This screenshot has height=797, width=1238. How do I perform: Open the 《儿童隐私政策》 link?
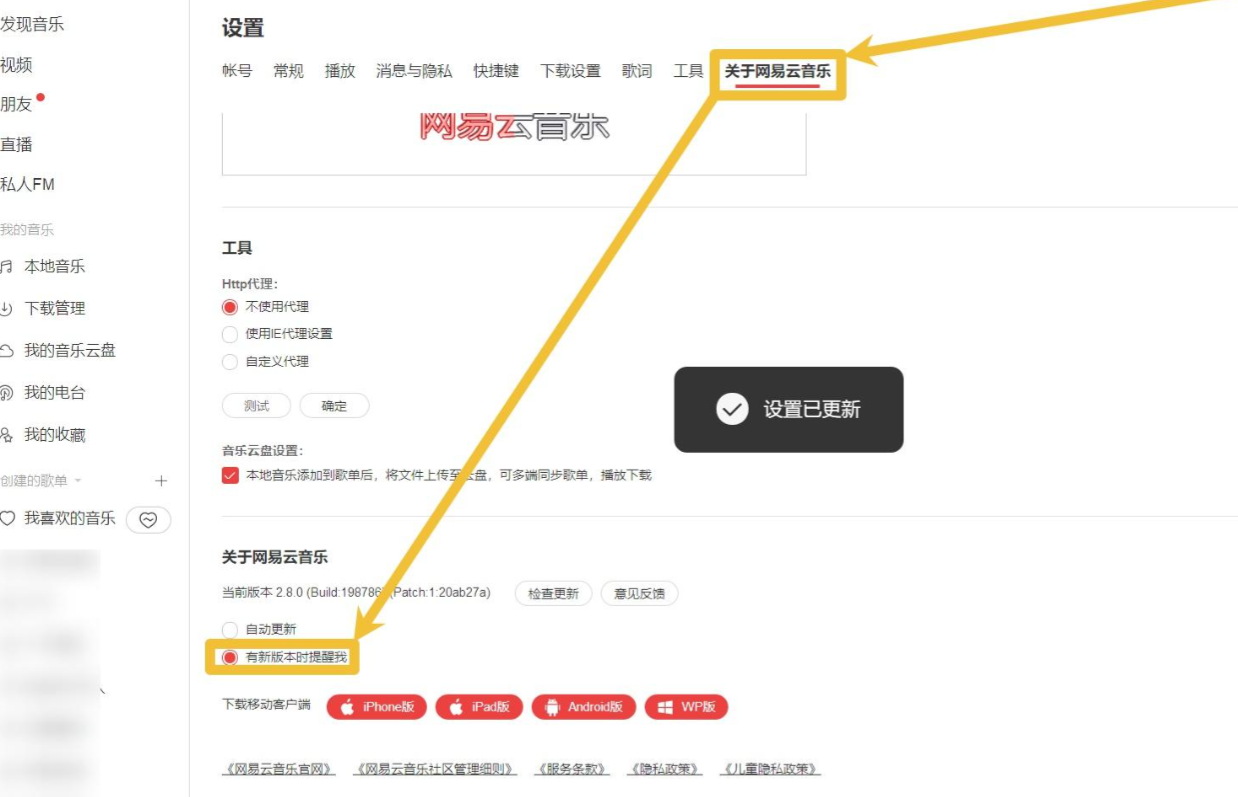(x=770, y=769)
